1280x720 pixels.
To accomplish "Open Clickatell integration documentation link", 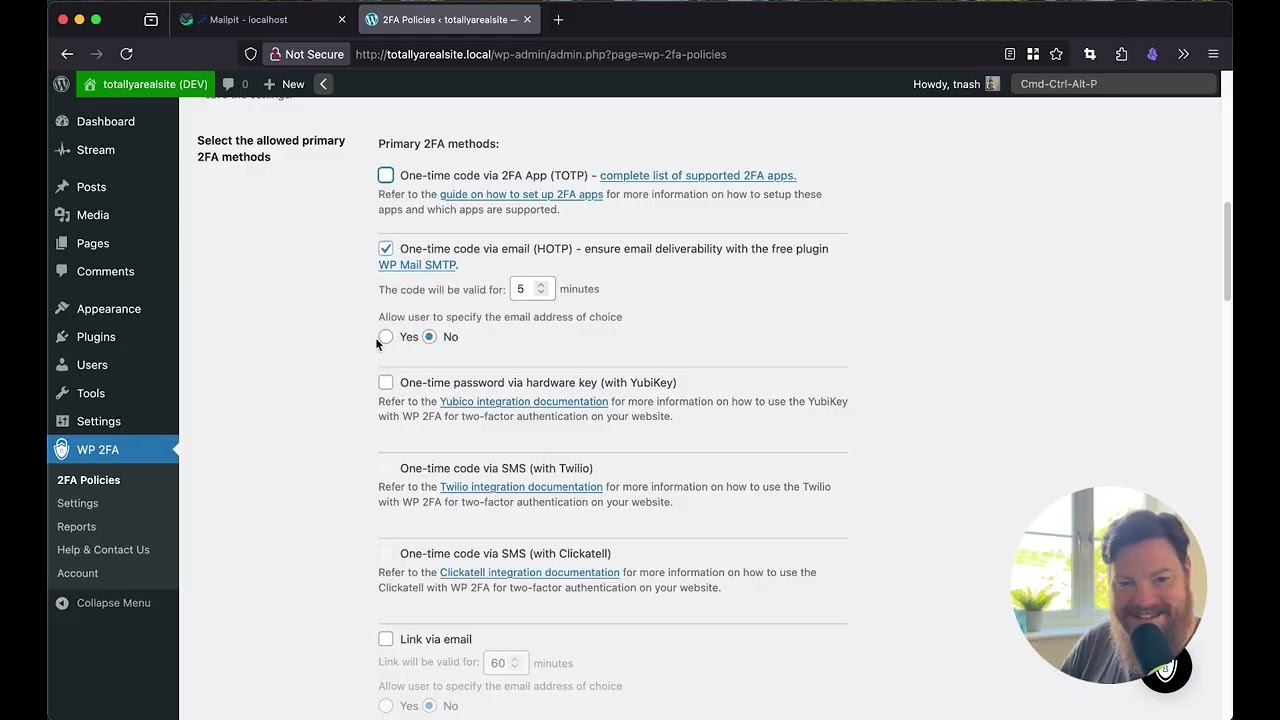I will point(529,572).
